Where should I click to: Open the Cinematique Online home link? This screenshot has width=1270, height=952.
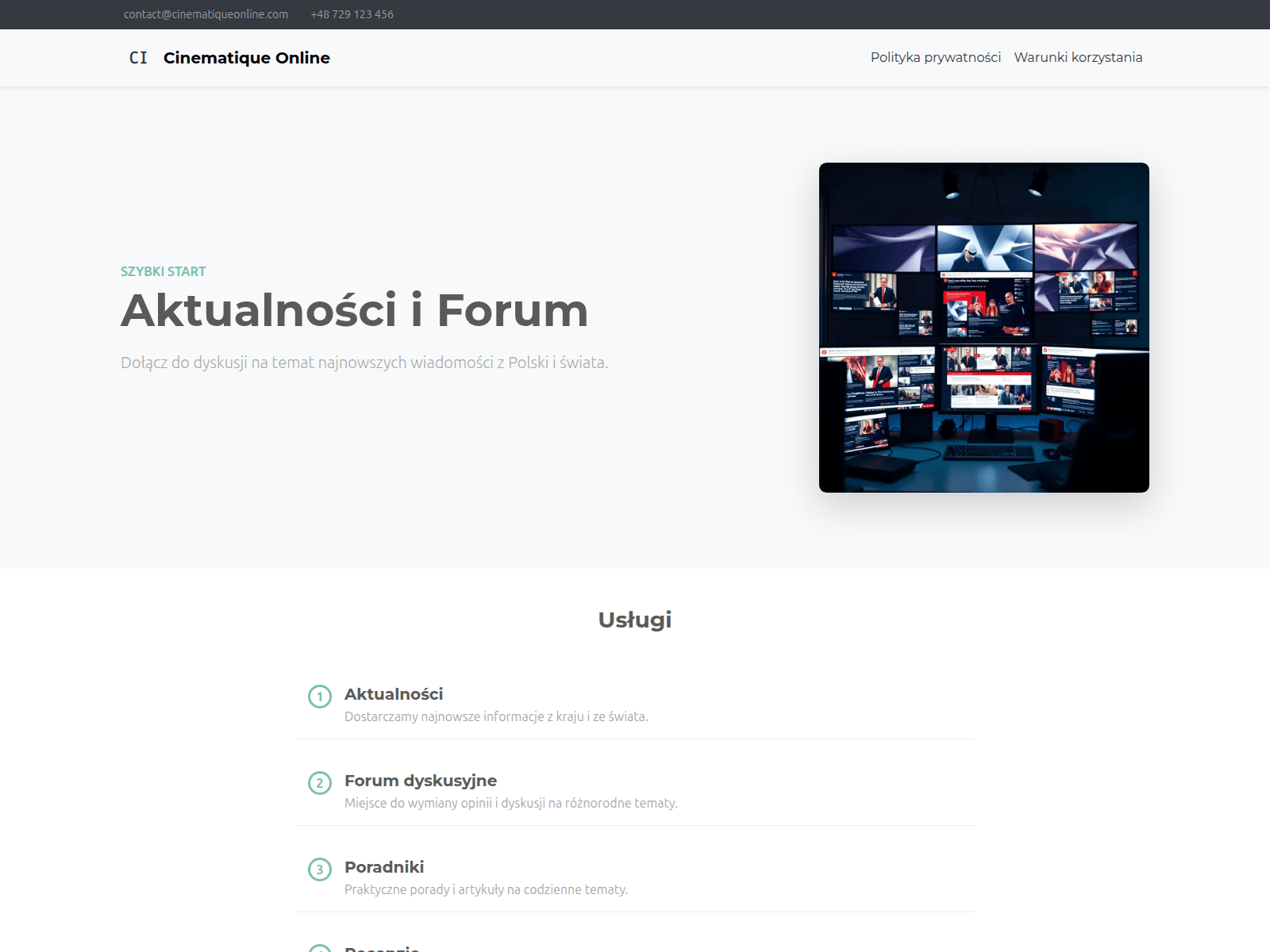click(x=246, y=58)
